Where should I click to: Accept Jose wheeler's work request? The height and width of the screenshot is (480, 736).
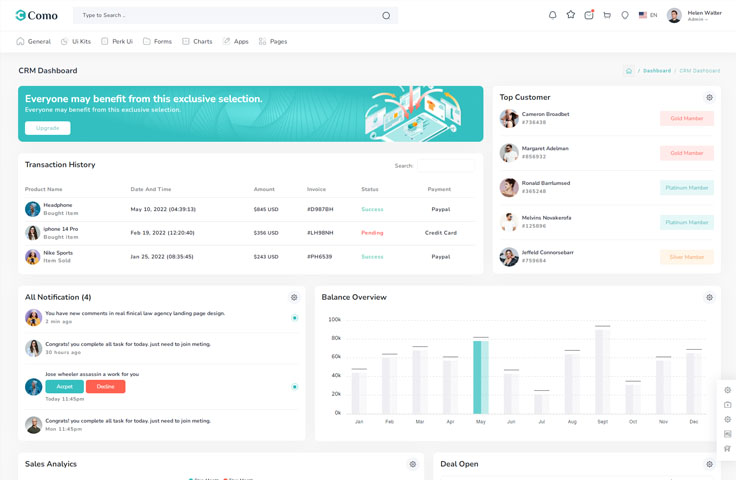pos(64,387)
